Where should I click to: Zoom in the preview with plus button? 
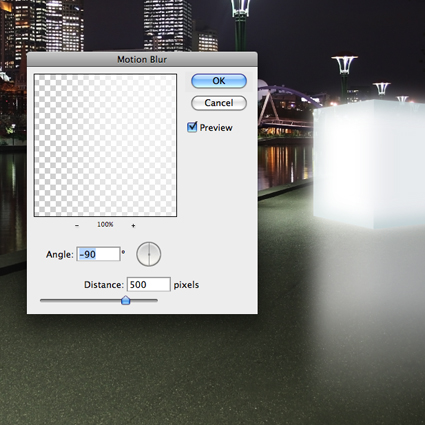point(133,226)
